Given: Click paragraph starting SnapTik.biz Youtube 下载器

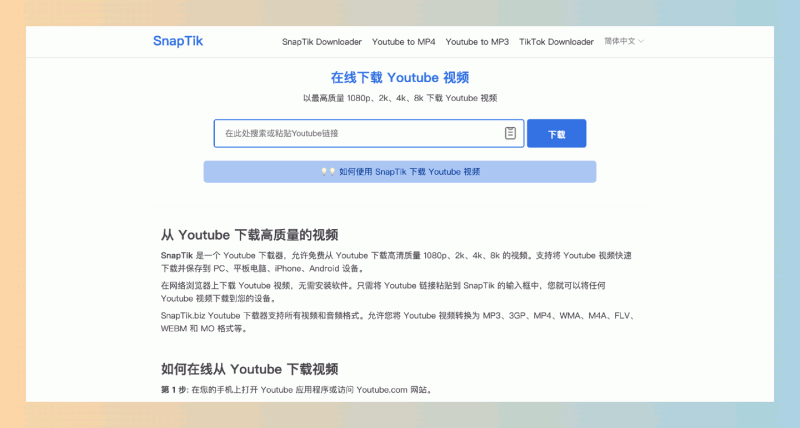Looking at the screenshot, I should tap(398, 322).
